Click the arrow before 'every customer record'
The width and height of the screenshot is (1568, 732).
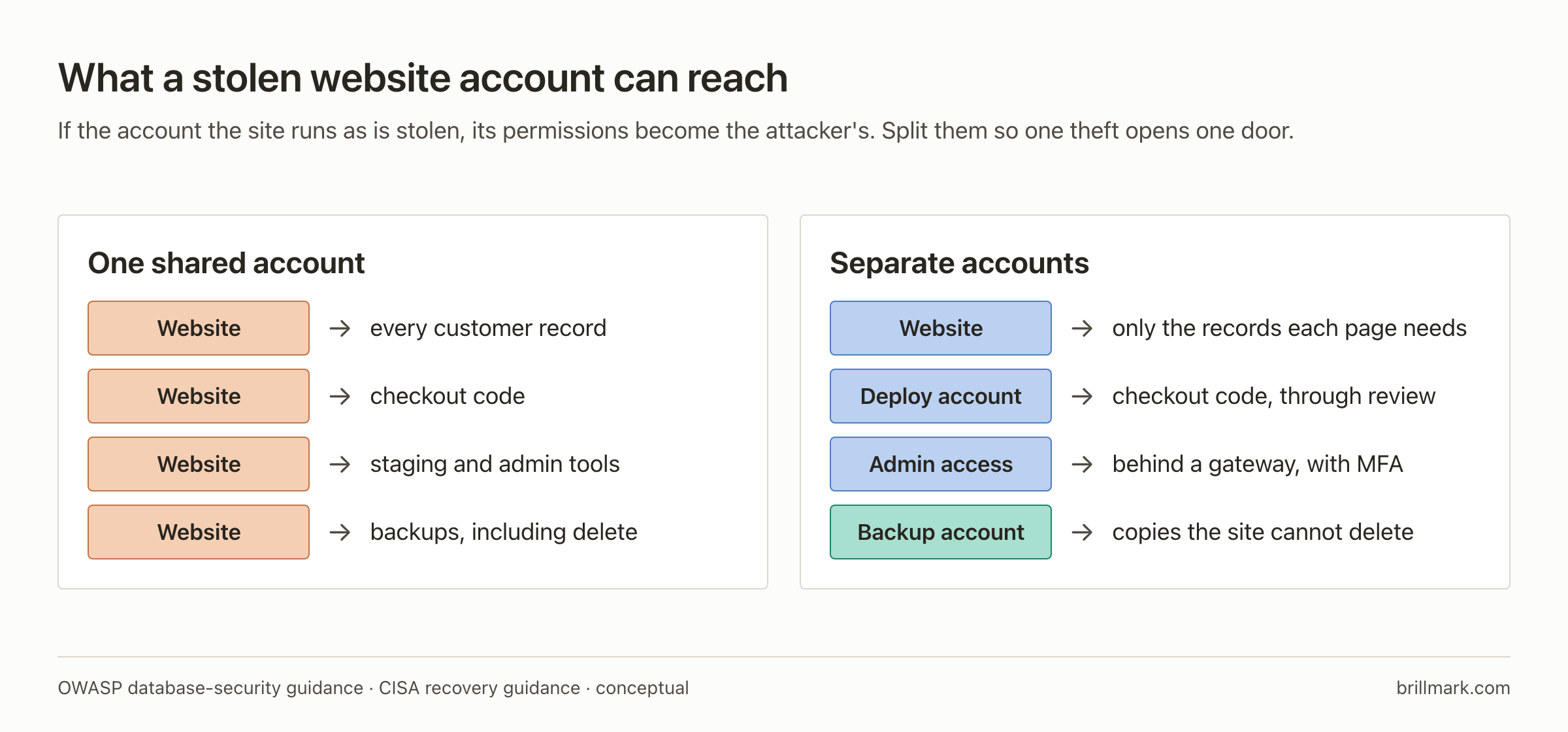340,328
